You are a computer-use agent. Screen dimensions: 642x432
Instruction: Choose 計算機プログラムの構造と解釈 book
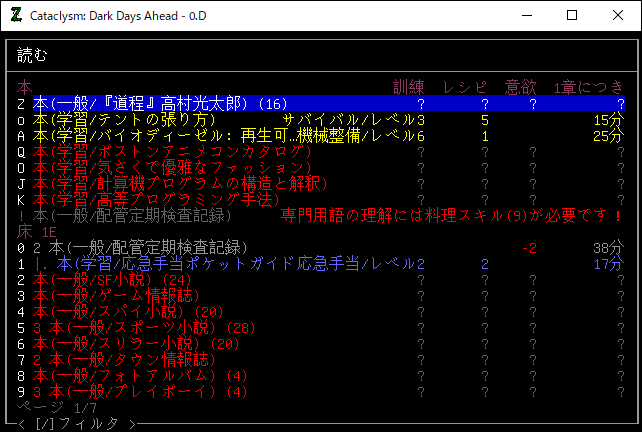180,184
